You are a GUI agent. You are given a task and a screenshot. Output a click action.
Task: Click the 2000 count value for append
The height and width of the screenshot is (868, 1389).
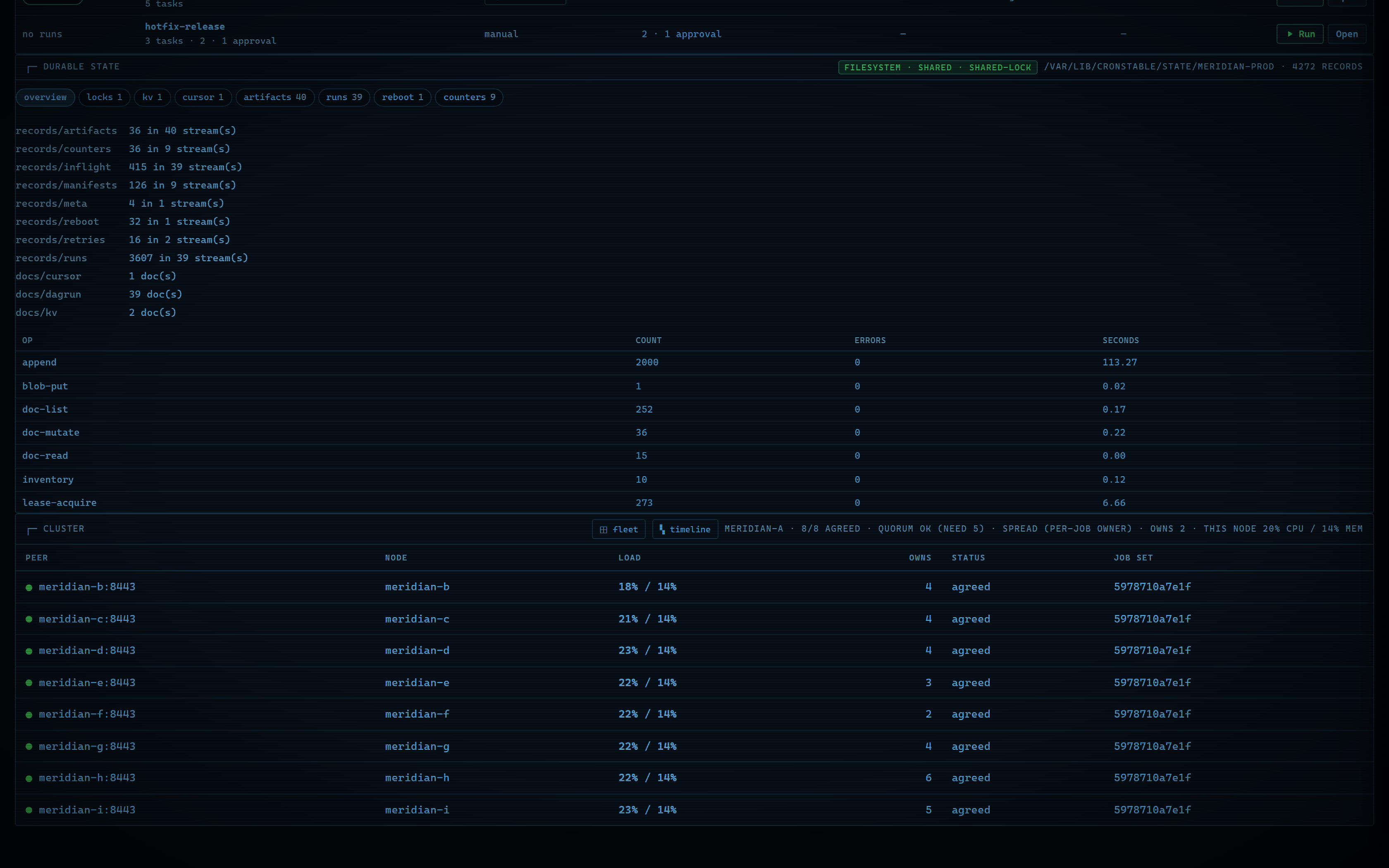pyautogui.click(x=647, y=363)
